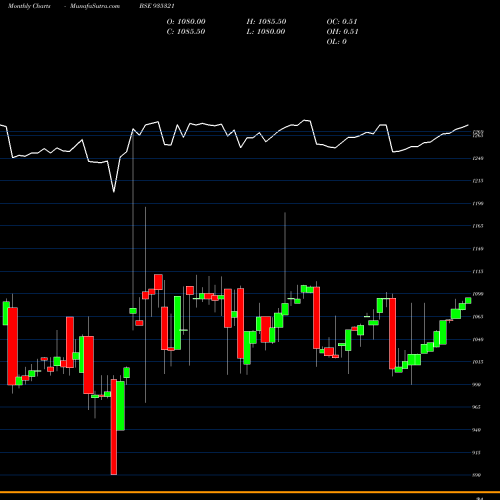Select the BSE scrip code label
500x500 pixels.
[157, 6]
